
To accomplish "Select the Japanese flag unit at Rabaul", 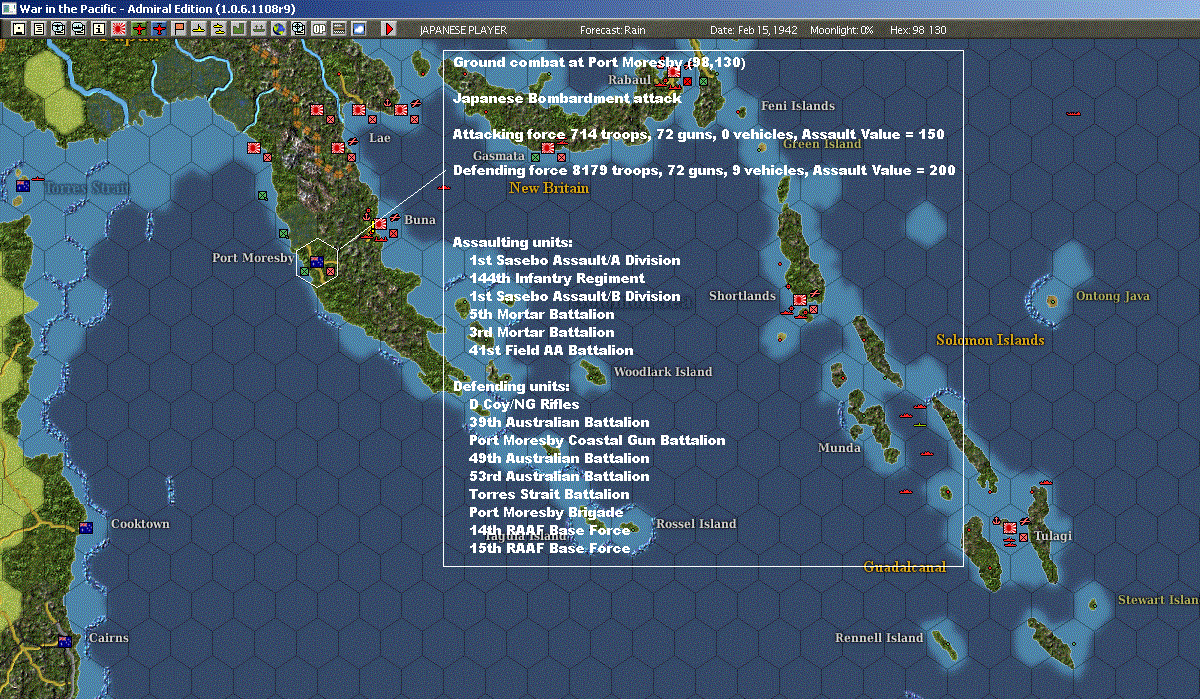I will [x=673, y=73].
